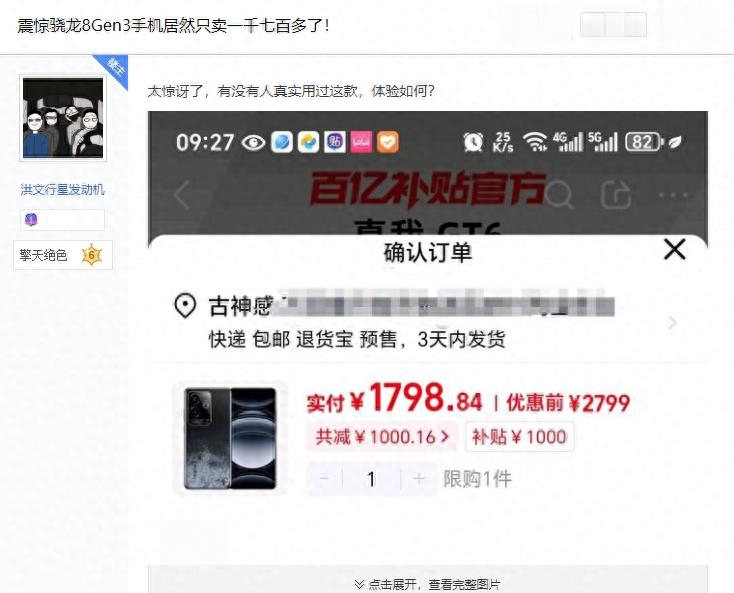The image size is (734, 593).
Task: Tap the search magnifier icon
Action: pos(559,194)
